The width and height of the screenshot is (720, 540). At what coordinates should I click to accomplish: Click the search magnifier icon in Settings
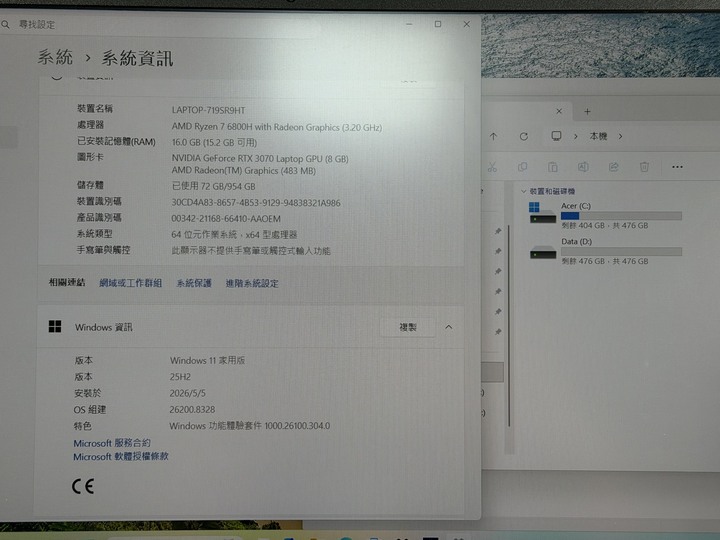5,24
